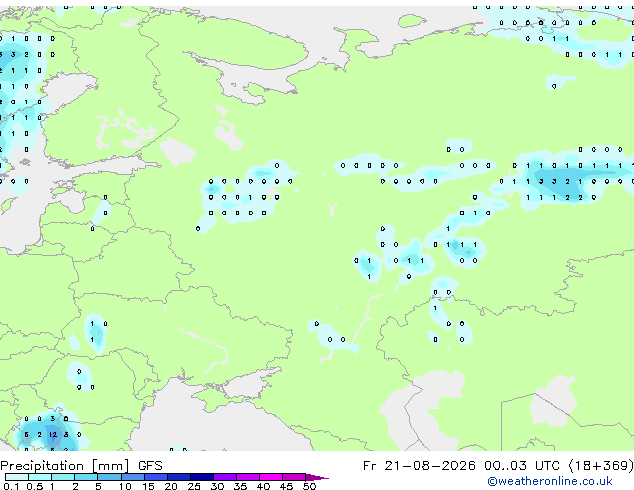The image size is (634, 490).
Task: Click the 0.5 to 1 mm legend swatch
Action: (x=40, y=477)
